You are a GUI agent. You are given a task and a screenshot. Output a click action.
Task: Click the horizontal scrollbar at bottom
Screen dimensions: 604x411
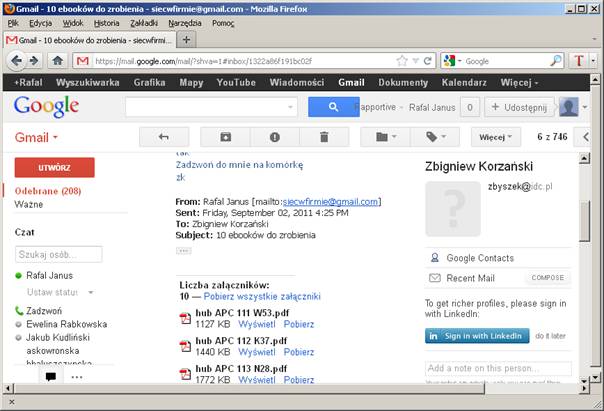click(x=248, y=388)
